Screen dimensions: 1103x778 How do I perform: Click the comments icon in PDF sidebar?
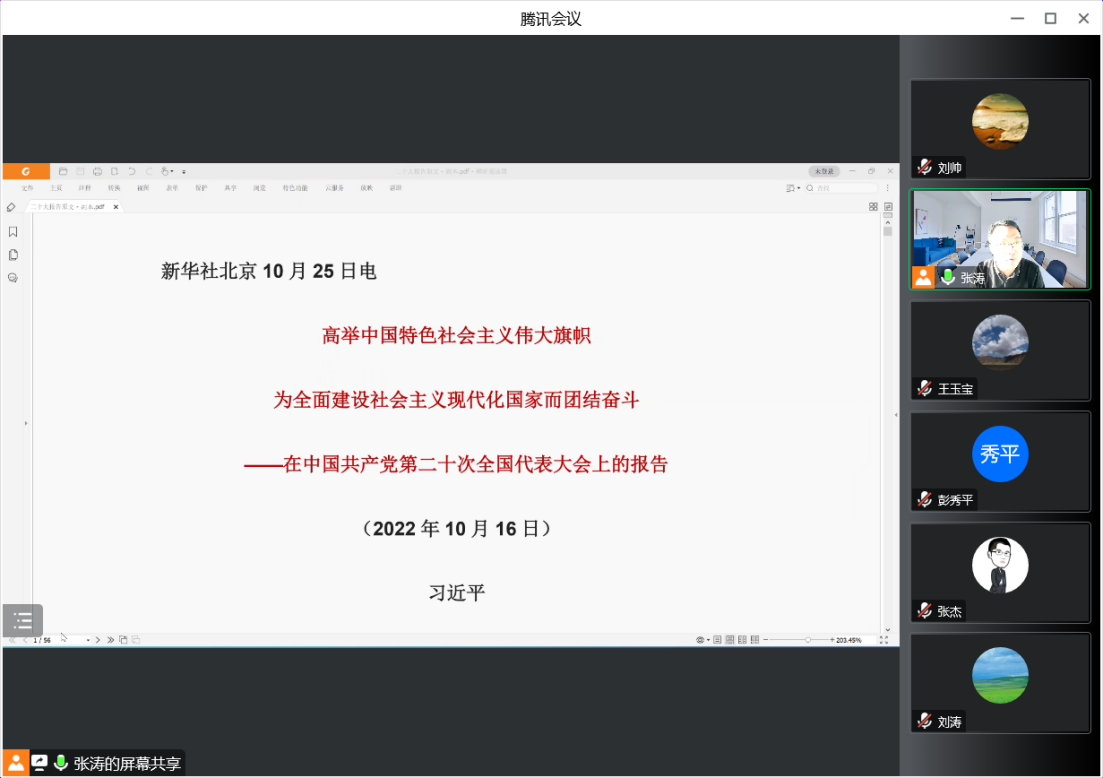(13, 278)
